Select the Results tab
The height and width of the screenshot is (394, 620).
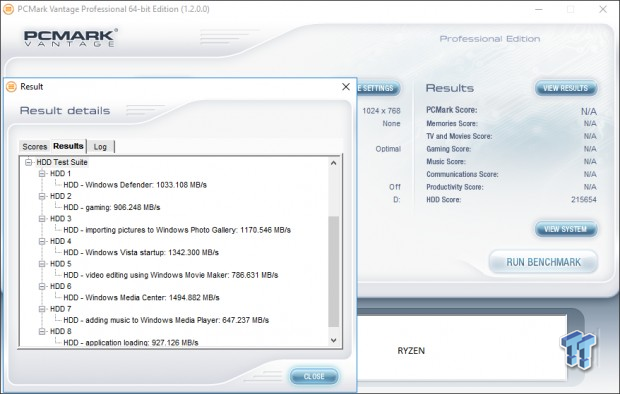point(68,146)
